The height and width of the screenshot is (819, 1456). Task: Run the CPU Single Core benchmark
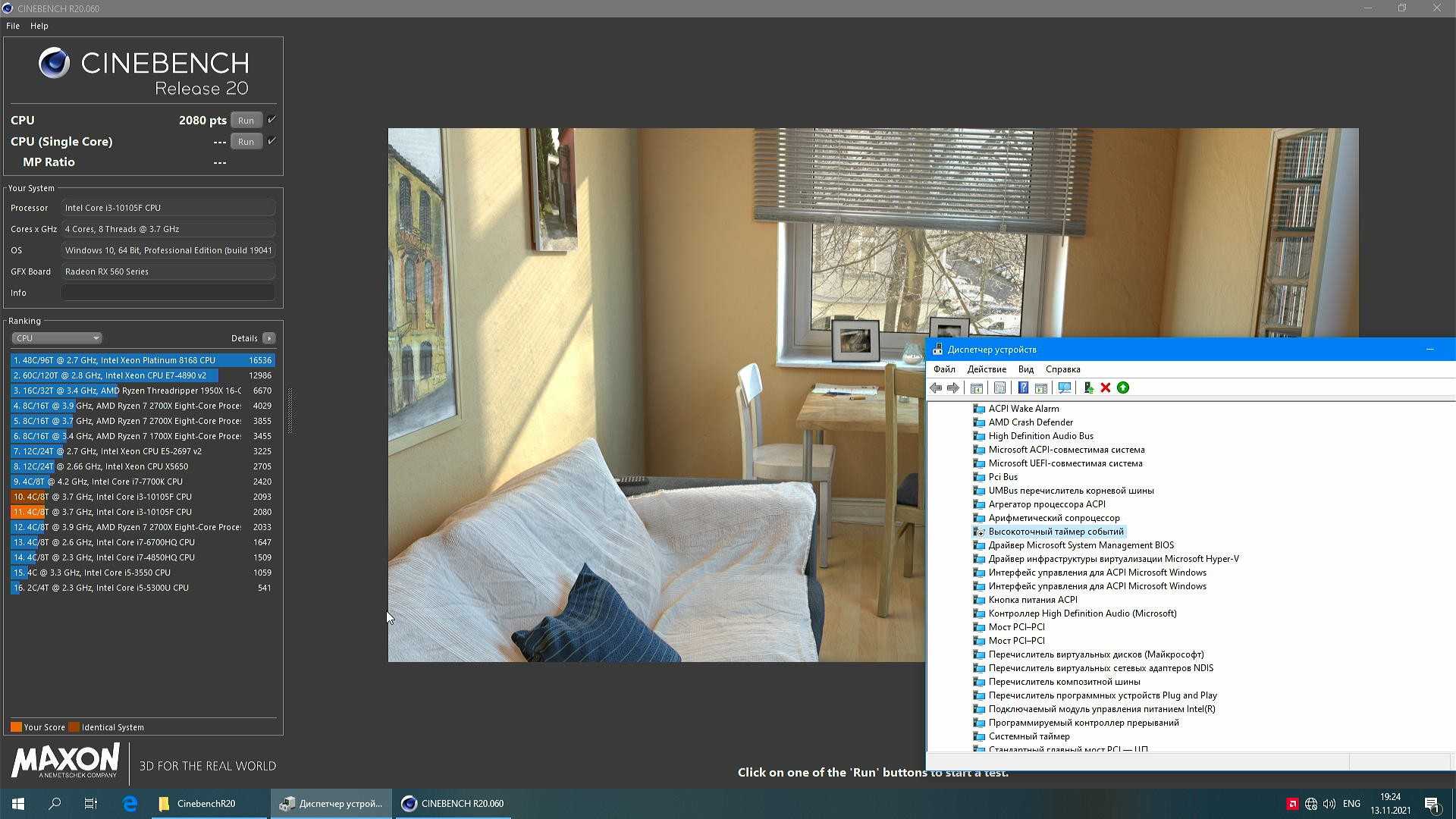click(246, 142)
